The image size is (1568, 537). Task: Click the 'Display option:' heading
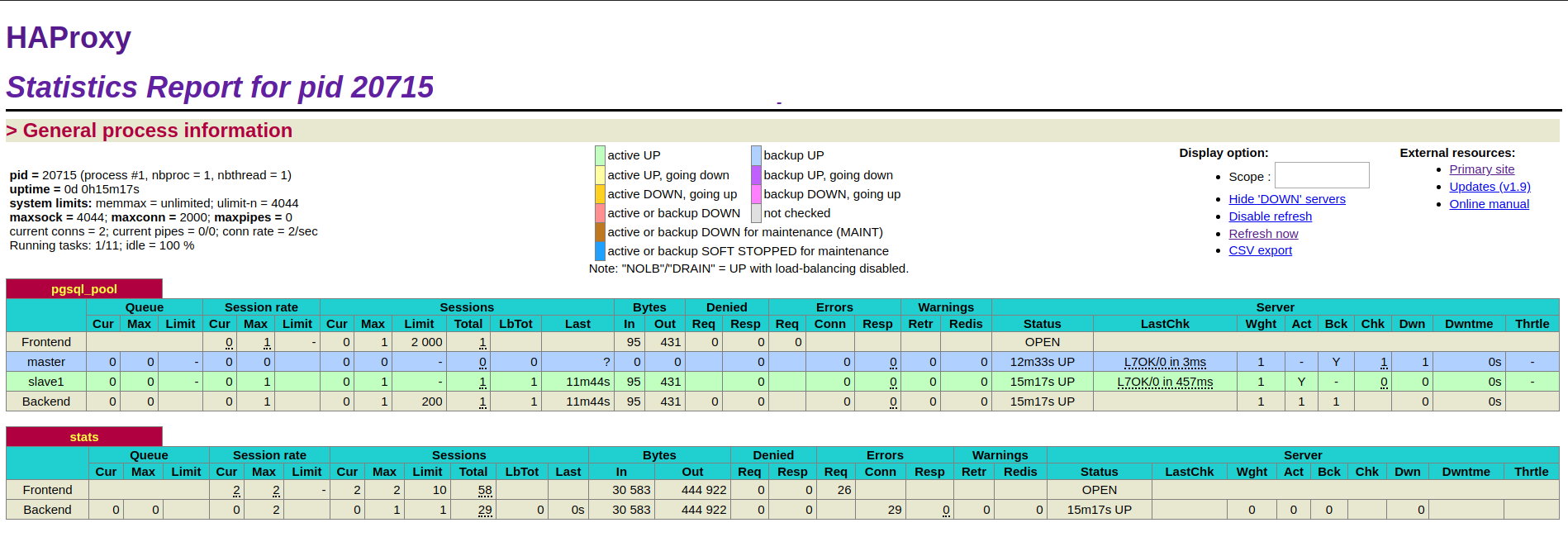point(1224,153)
